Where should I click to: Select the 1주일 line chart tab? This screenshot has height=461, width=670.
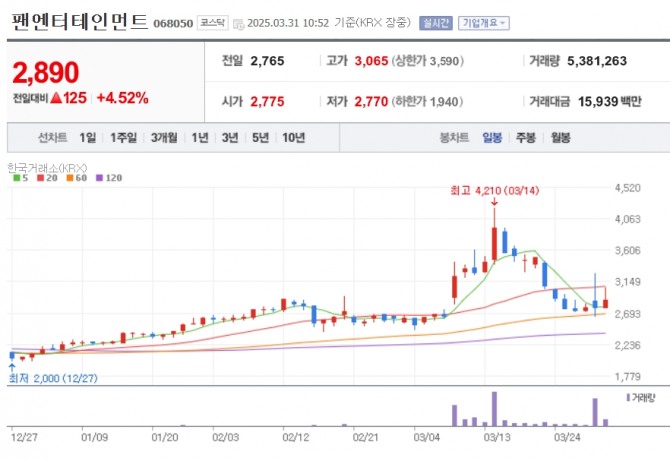coord(123,138)
